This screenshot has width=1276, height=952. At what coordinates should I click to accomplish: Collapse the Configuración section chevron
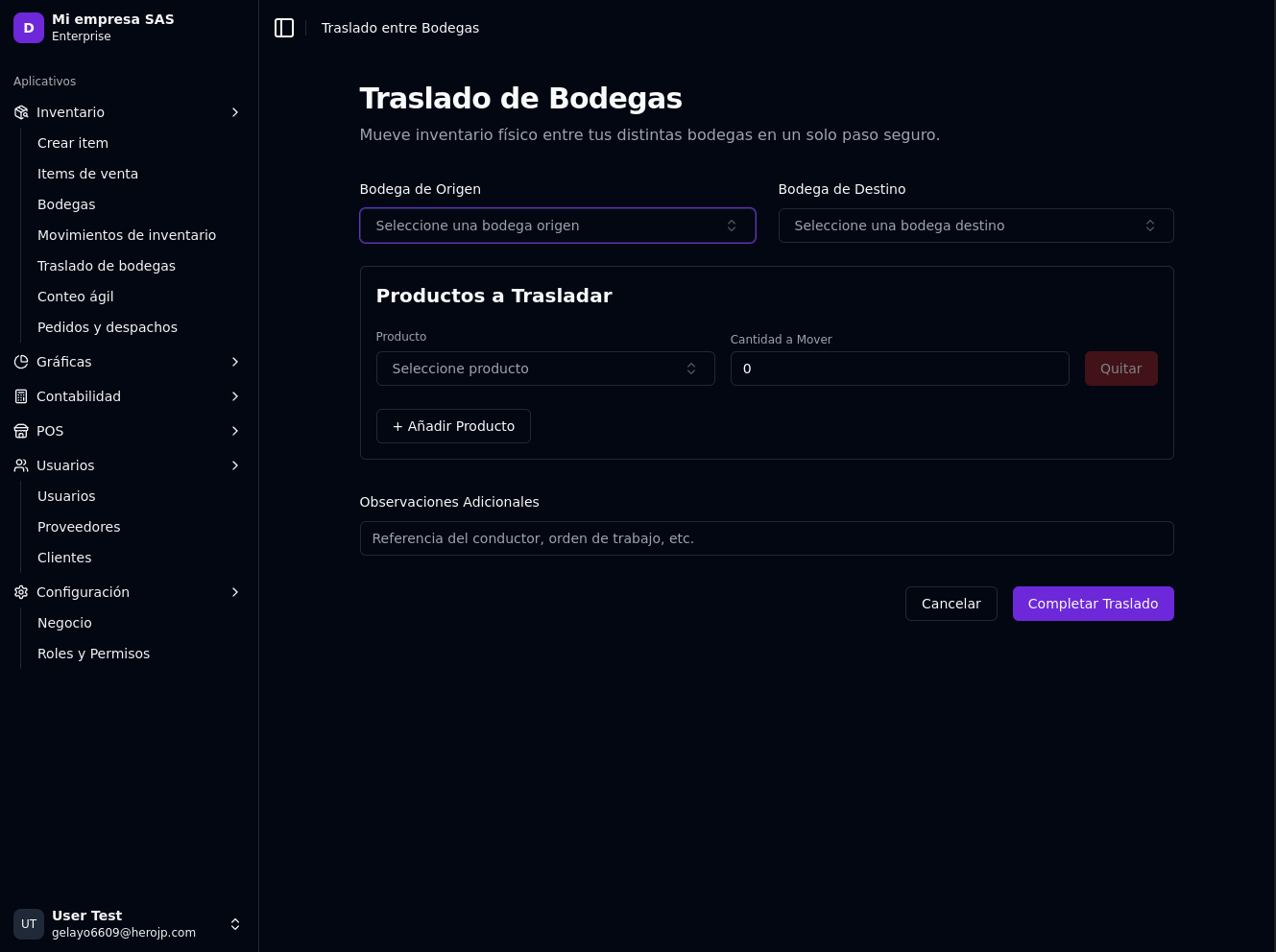[x=235, y=592]
